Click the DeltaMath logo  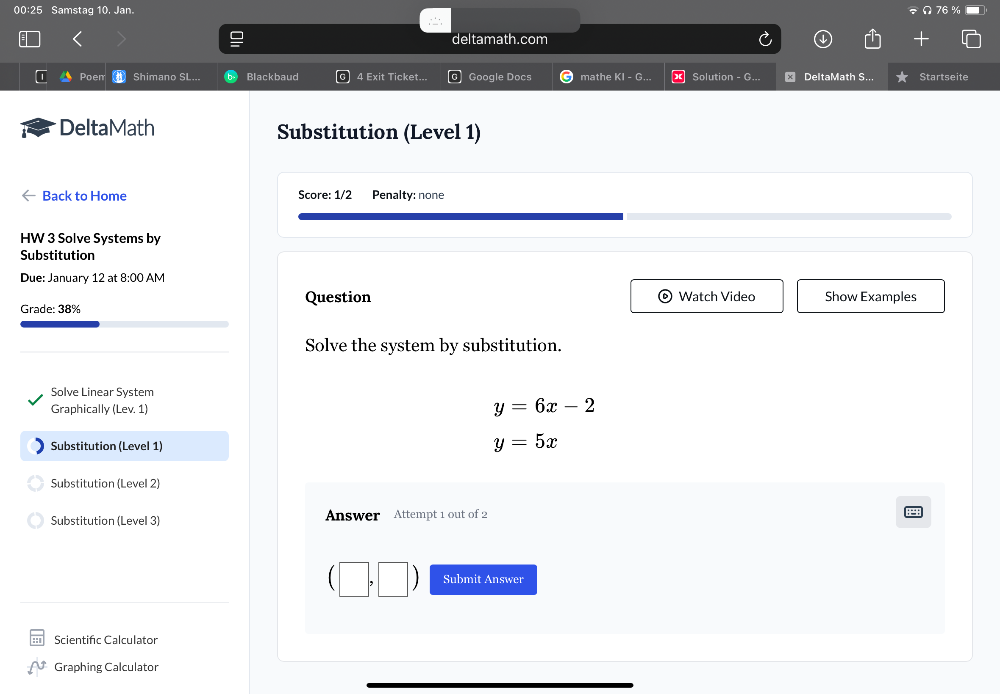88,128
